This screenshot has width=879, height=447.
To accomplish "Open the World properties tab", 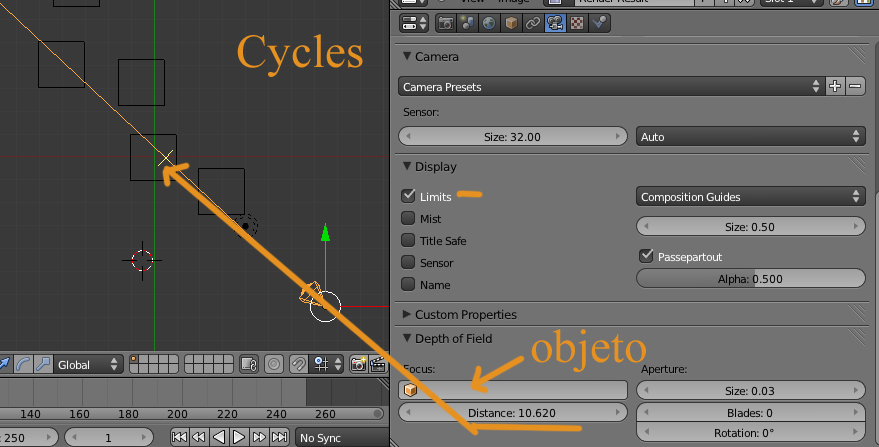I will pos(489,23).
